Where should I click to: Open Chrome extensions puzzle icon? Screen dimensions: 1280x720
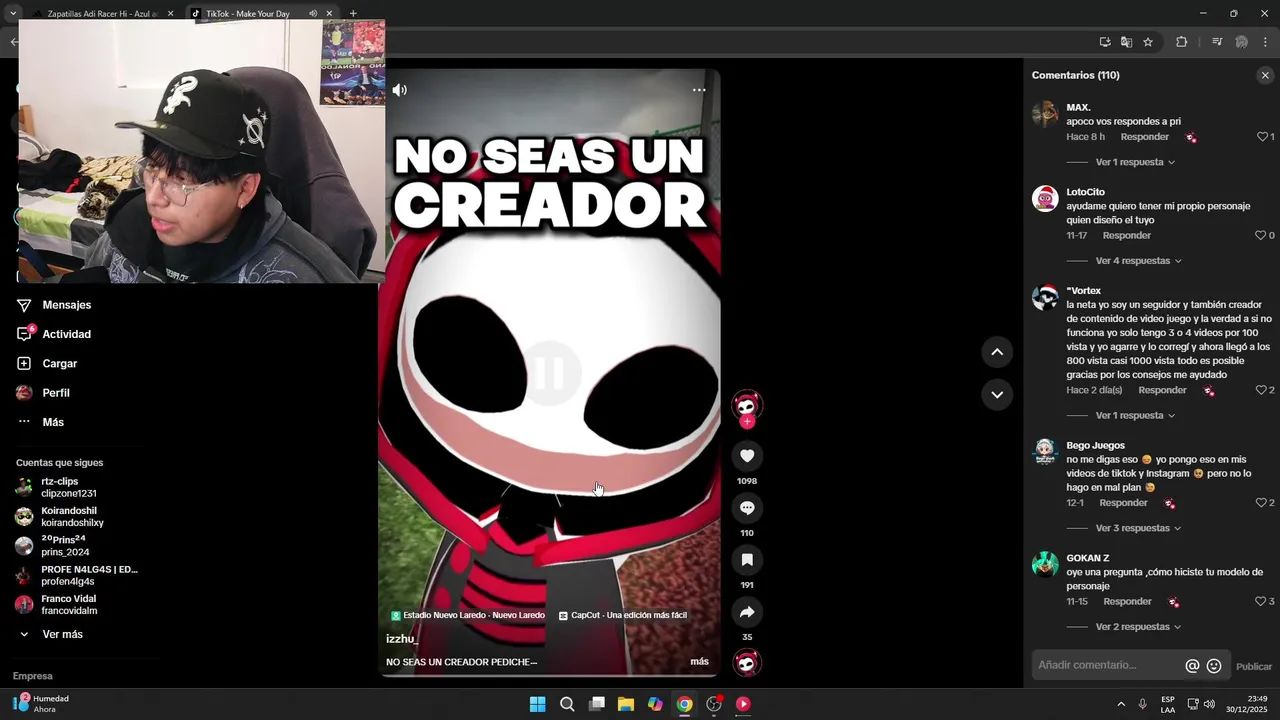pos(1181,42)
